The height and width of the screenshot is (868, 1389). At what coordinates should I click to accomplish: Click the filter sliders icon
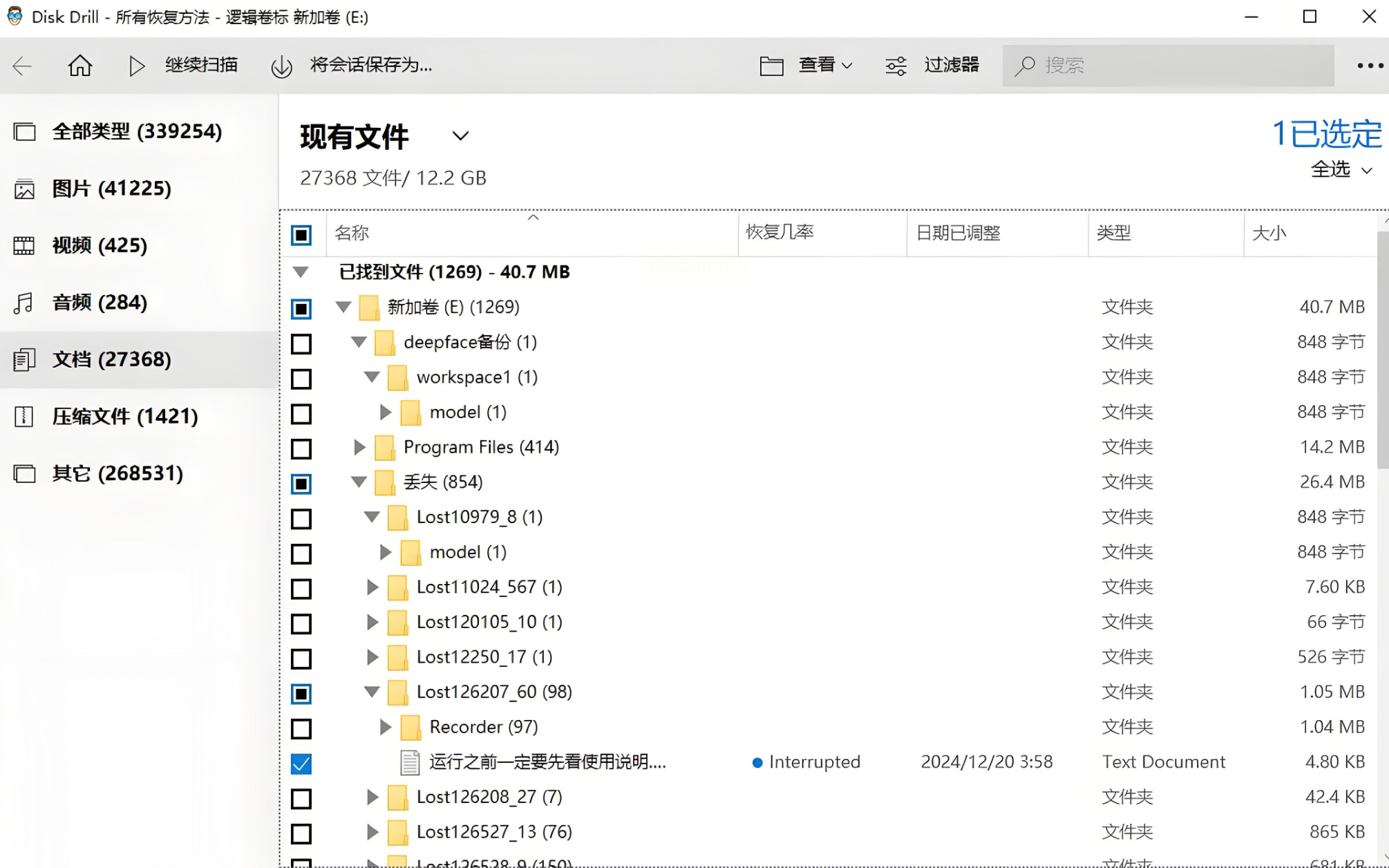tap(896, 66)
